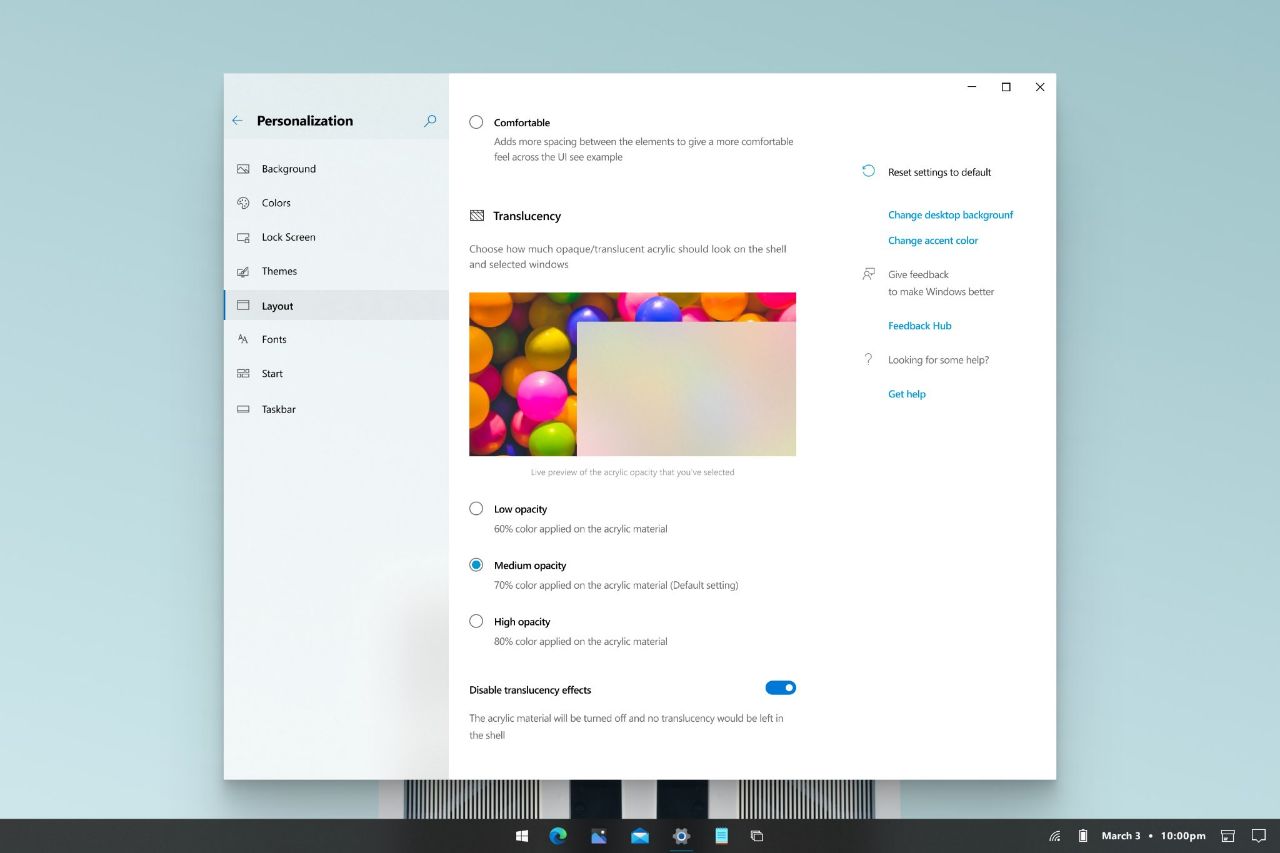
Task: Open search with the magnifier icon
Action: [430, 120]
